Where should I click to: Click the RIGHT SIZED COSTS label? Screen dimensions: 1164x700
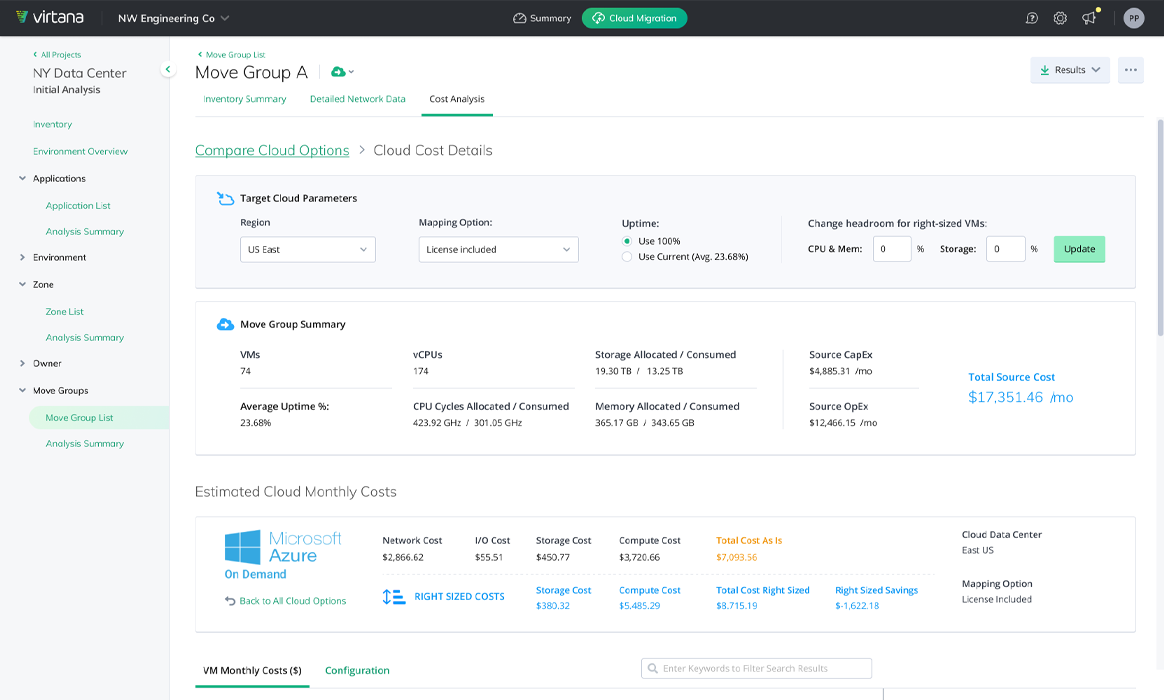(x=460, y=596)
